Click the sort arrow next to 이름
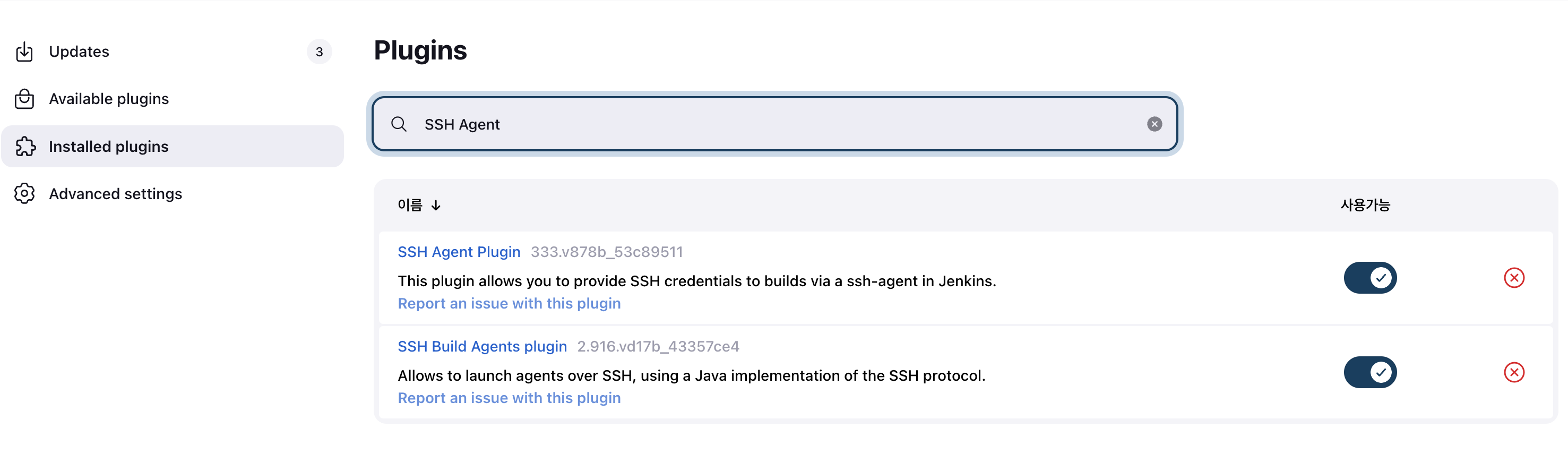 click(x=436, y=206)
